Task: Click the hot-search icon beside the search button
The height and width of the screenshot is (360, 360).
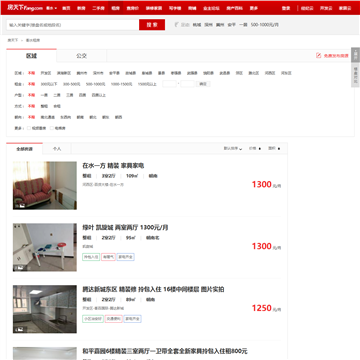Action: point(177,25)
